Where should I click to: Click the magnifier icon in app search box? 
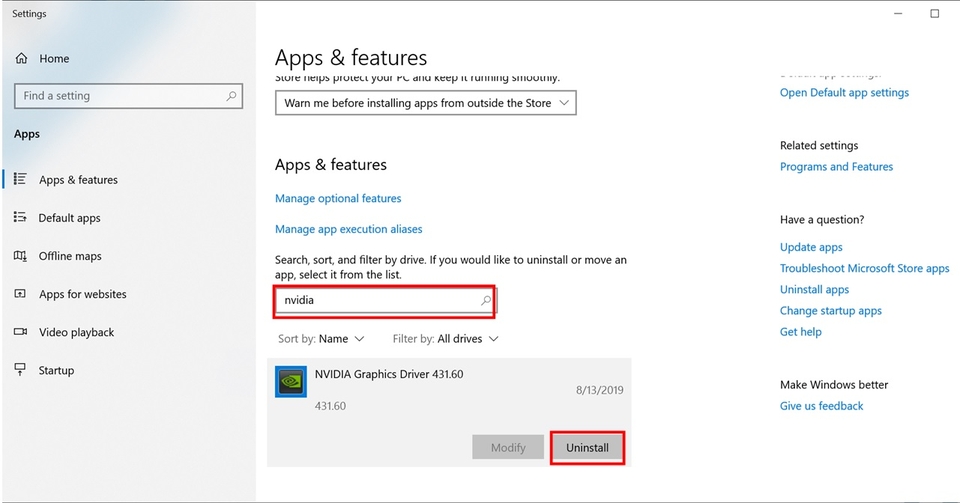[x=486, y=300]
